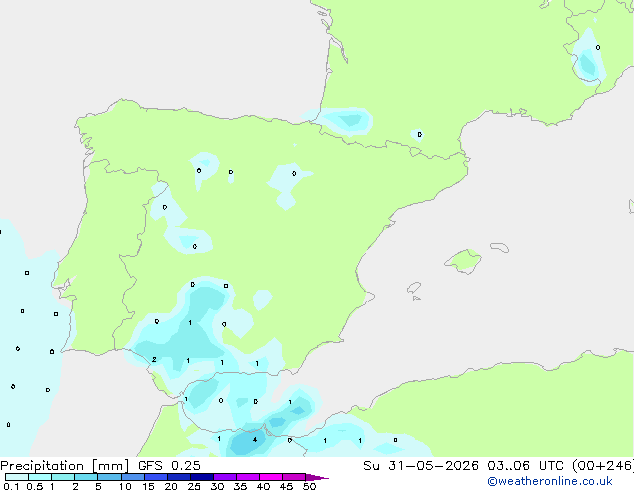
Task: Click the date "31-05-2026" text
Action: point(433,466)
